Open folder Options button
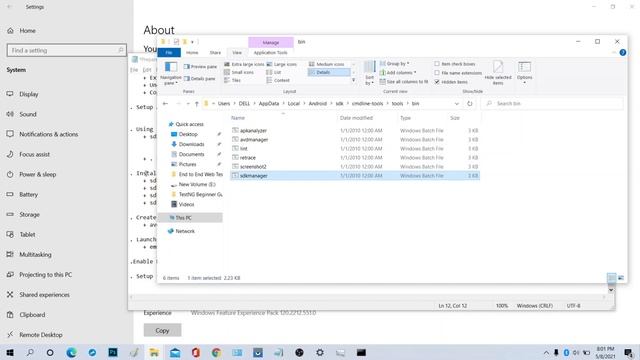 524,73
